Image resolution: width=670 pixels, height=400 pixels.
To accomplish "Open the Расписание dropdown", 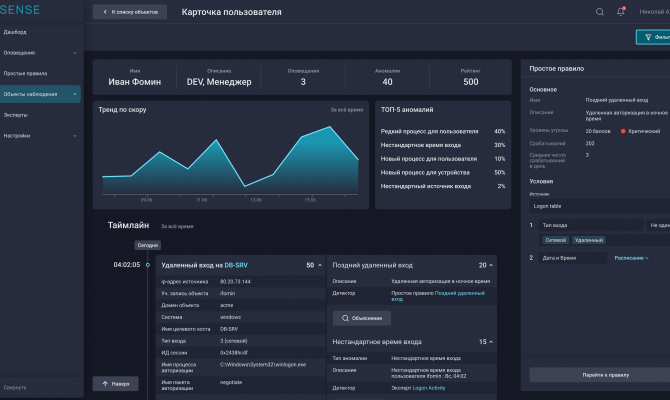I will pos(632,258).
